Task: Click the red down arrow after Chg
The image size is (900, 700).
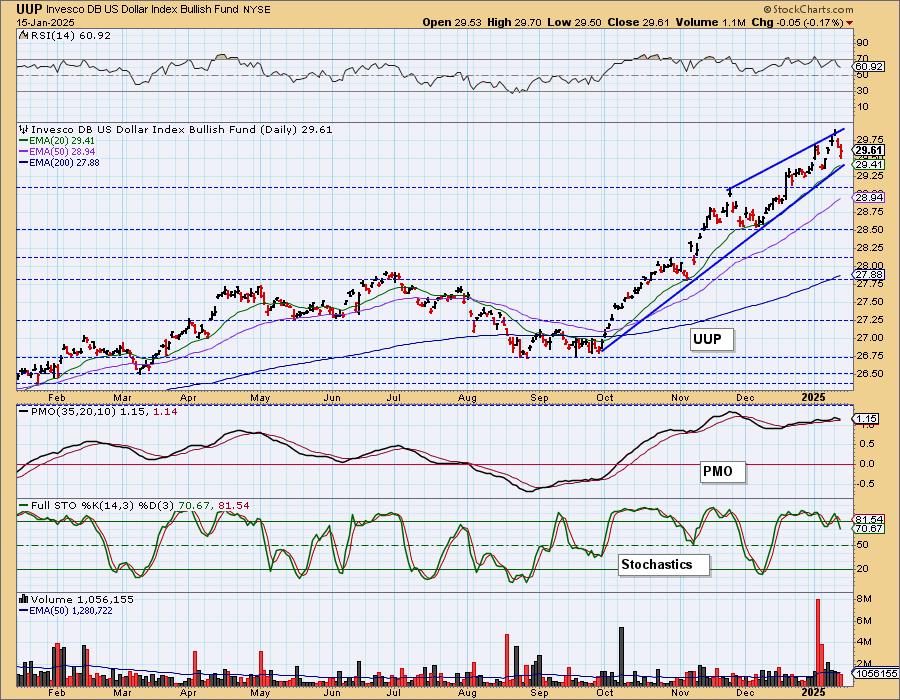Action: (849, 23)
